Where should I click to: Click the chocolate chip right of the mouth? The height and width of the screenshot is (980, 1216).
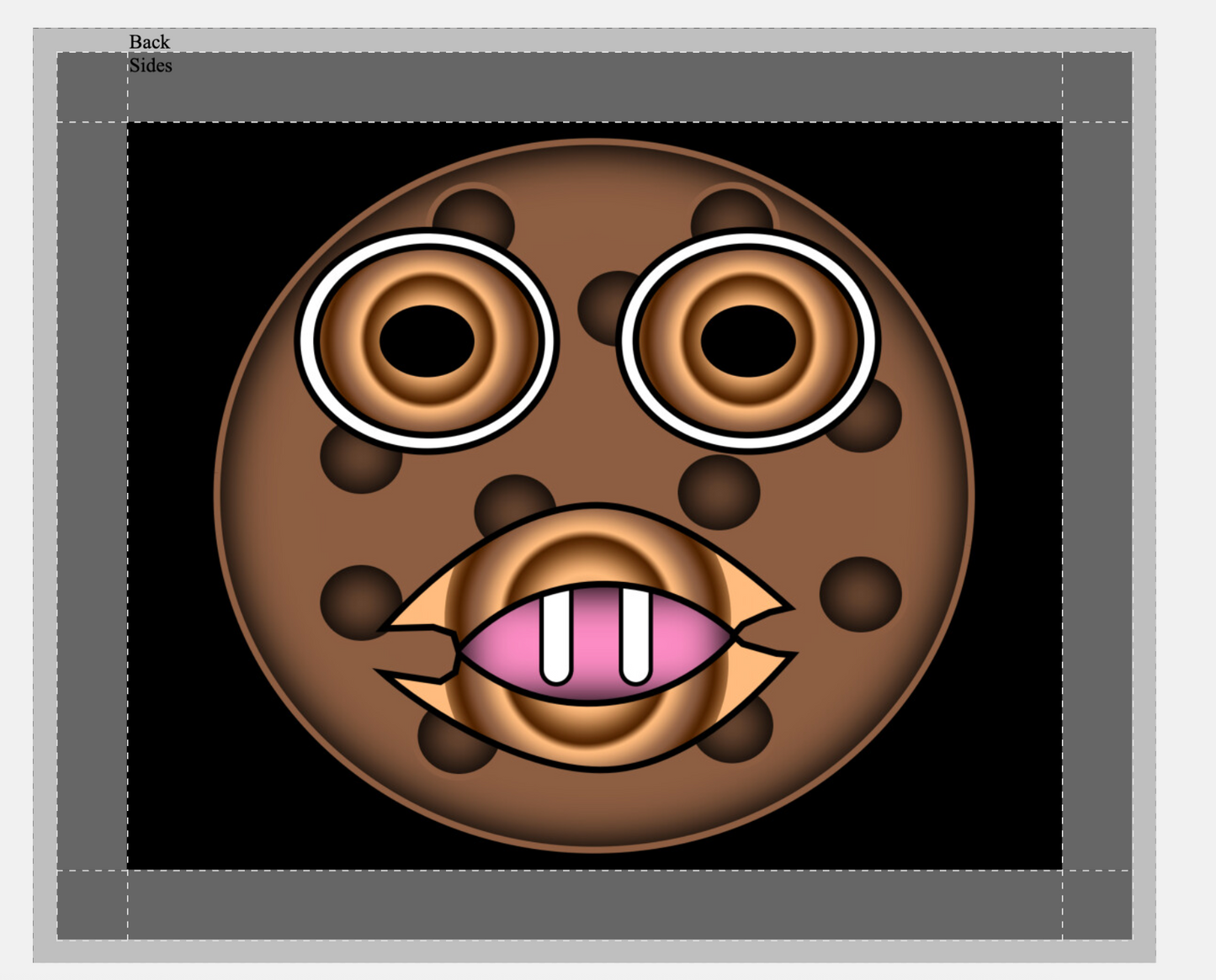point(860,594)
